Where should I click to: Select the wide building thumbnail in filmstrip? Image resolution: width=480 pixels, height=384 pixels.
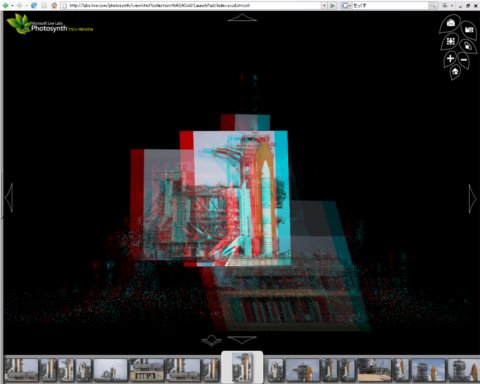coord(146,369)
